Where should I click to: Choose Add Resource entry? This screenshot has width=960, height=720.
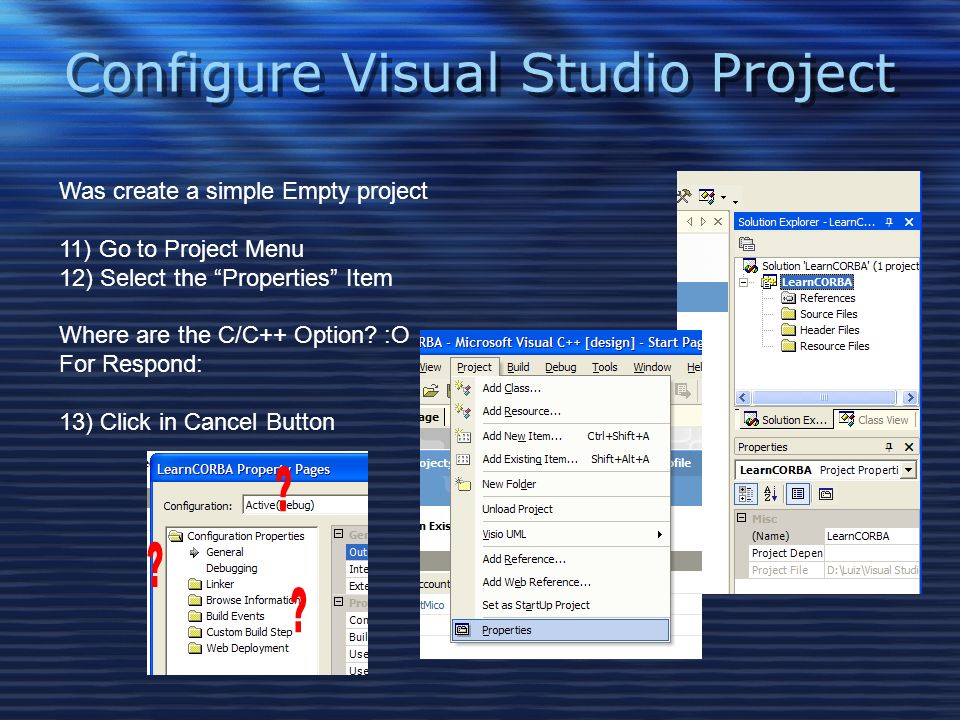[521, 411]
